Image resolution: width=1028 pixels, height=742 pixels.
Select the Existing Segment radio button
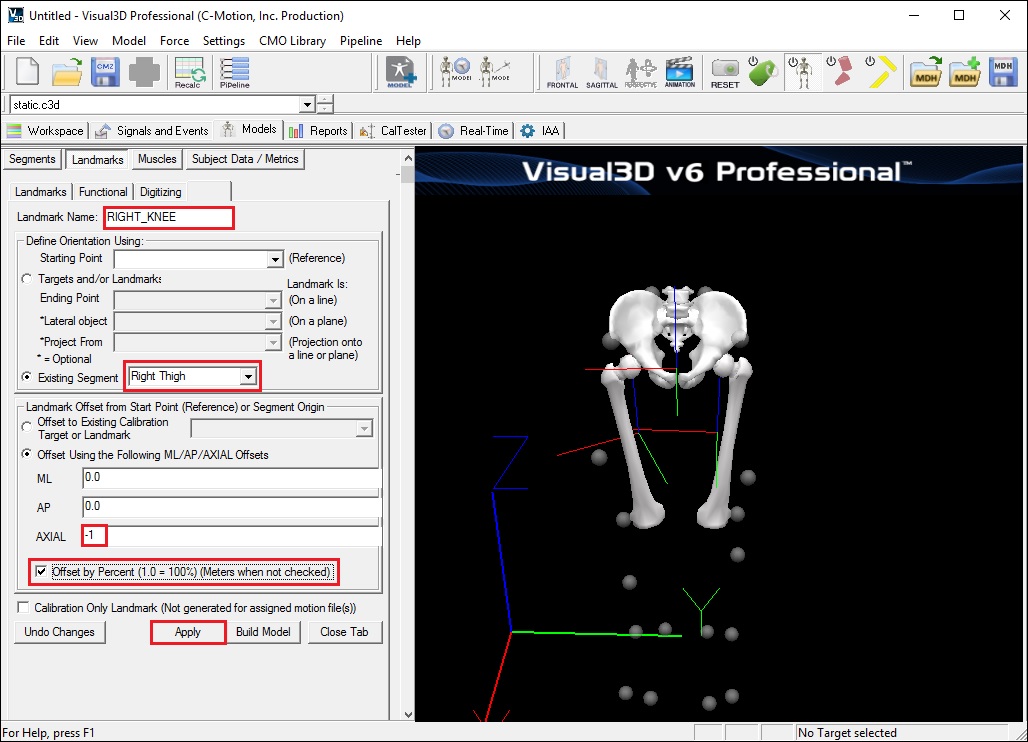[26, 377]
